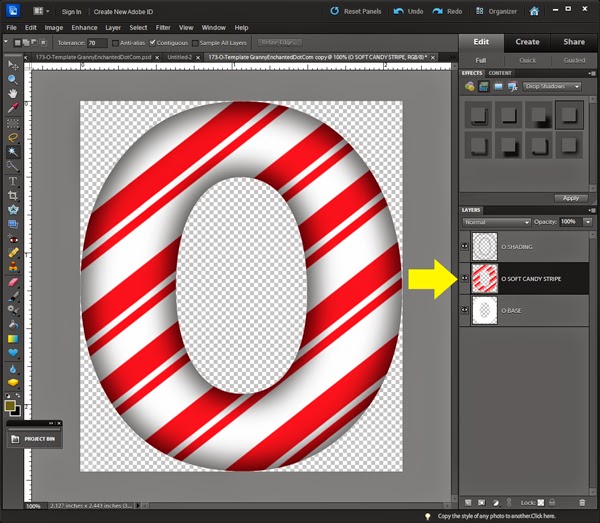Hide the O SHADING layer
Viewport: 600px width, 523px height.
point(465,246)
